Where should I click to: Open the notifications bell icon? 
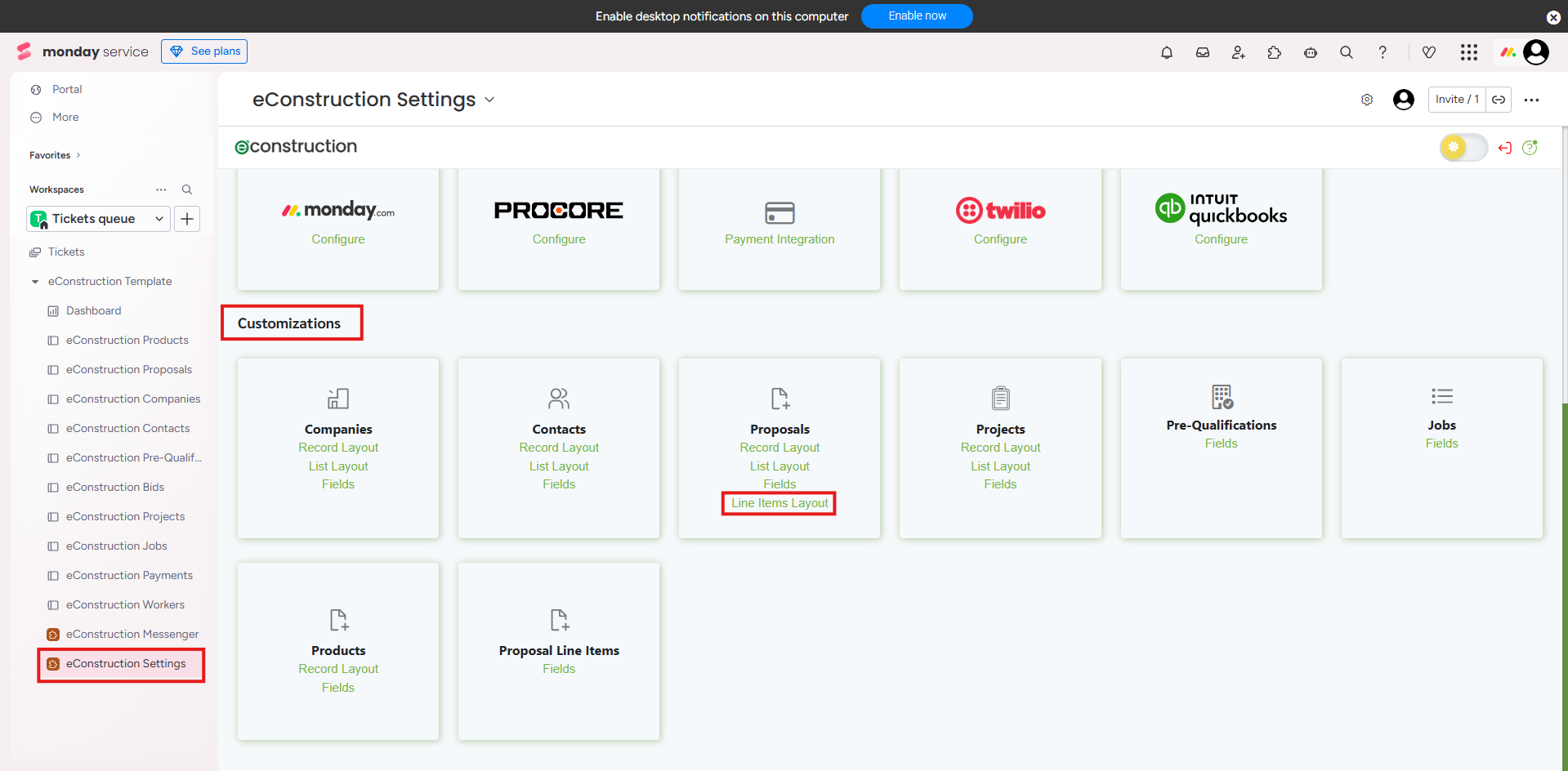coord(1167,52)
